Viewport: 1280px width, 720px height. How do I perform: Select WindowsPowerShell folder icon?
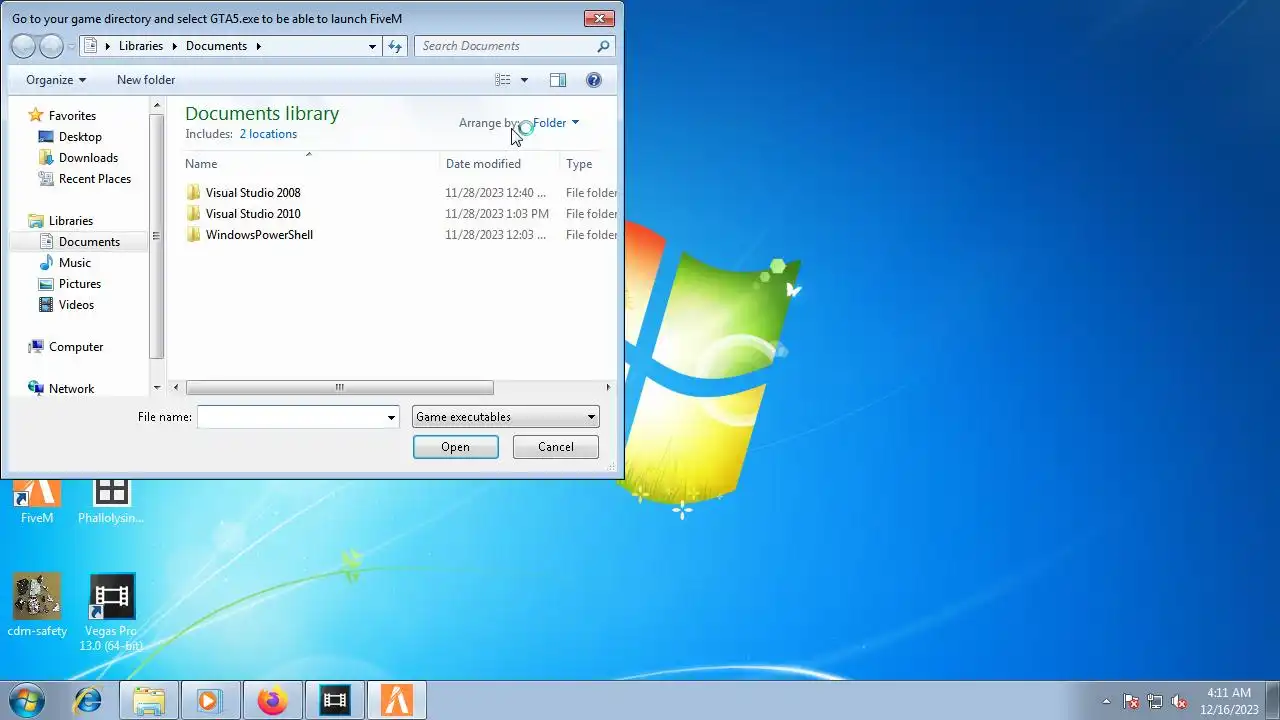click(x=194, y=234)
